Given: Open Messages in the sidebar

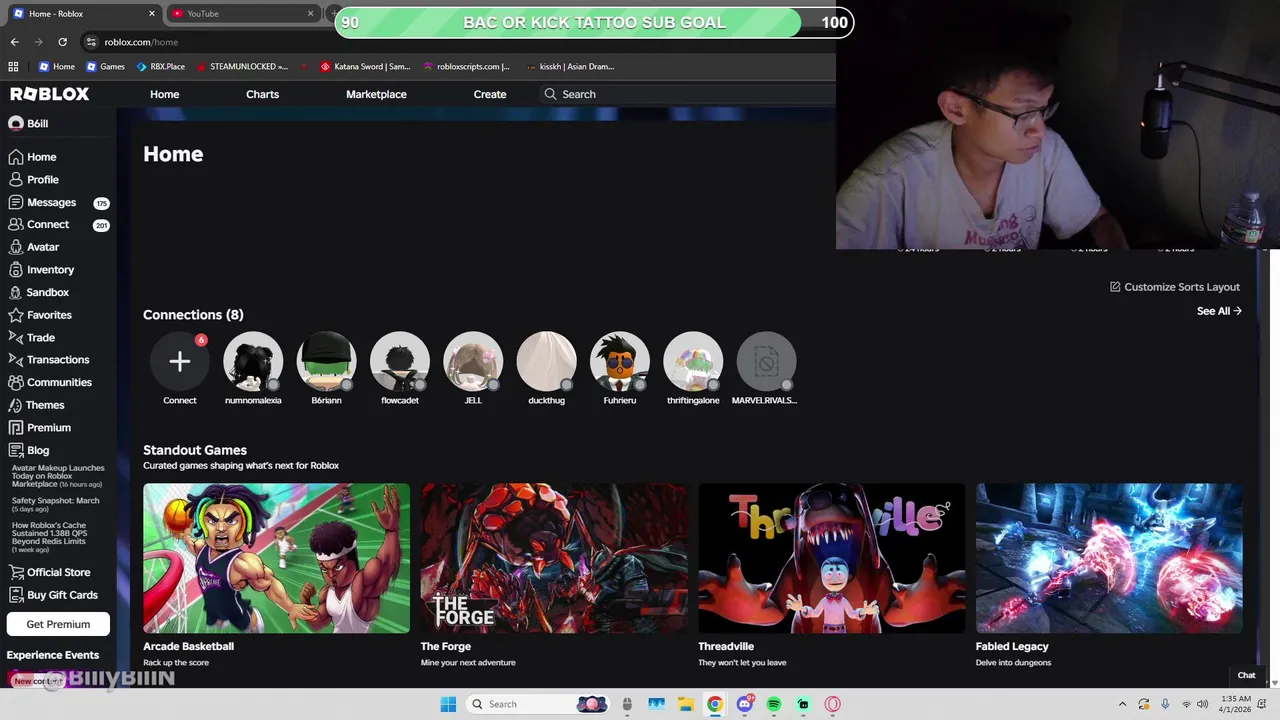Looking at the screenshot, I should 41,202.
